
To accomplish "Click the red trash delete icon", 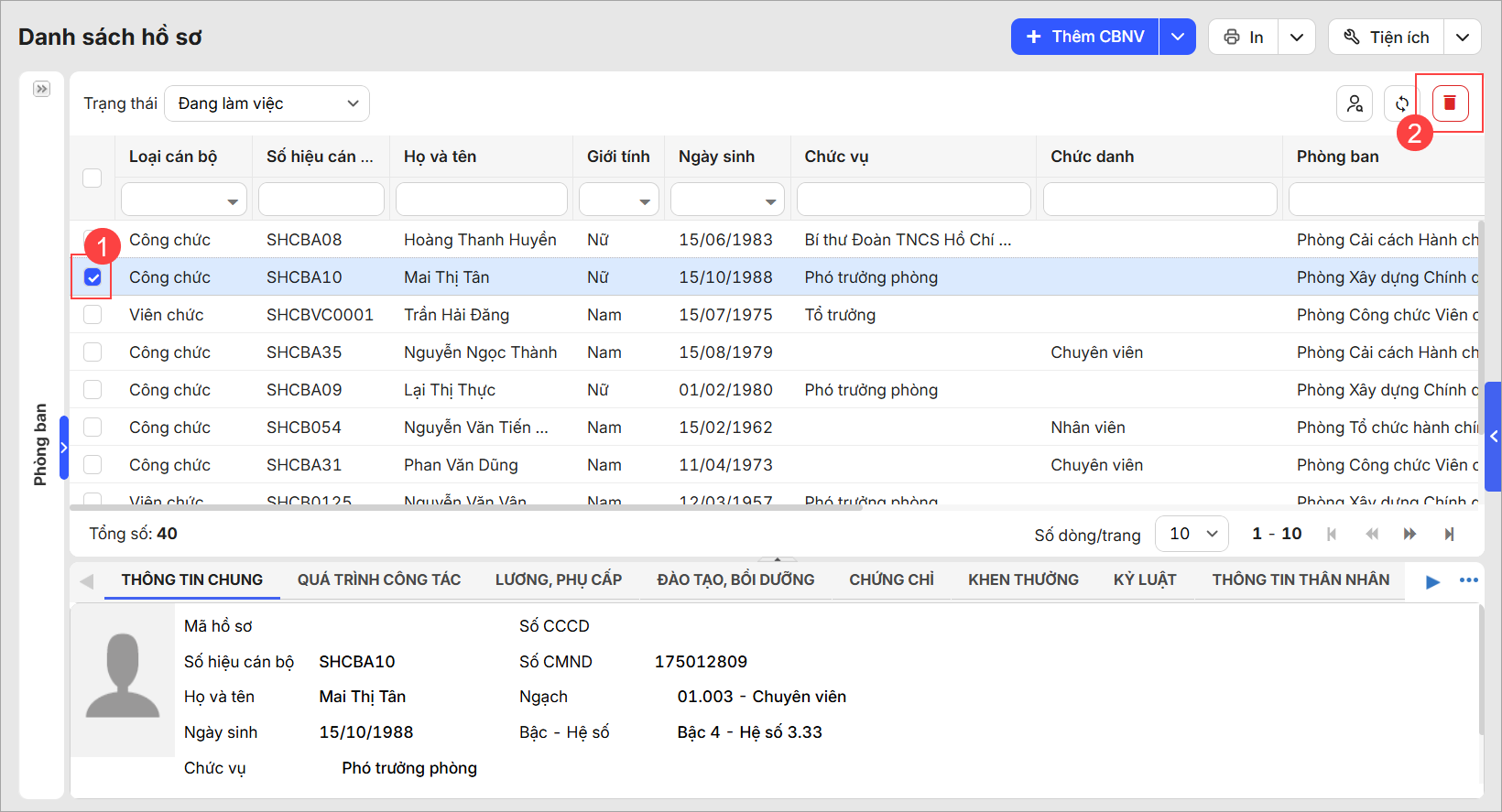I will [1449, 103].
